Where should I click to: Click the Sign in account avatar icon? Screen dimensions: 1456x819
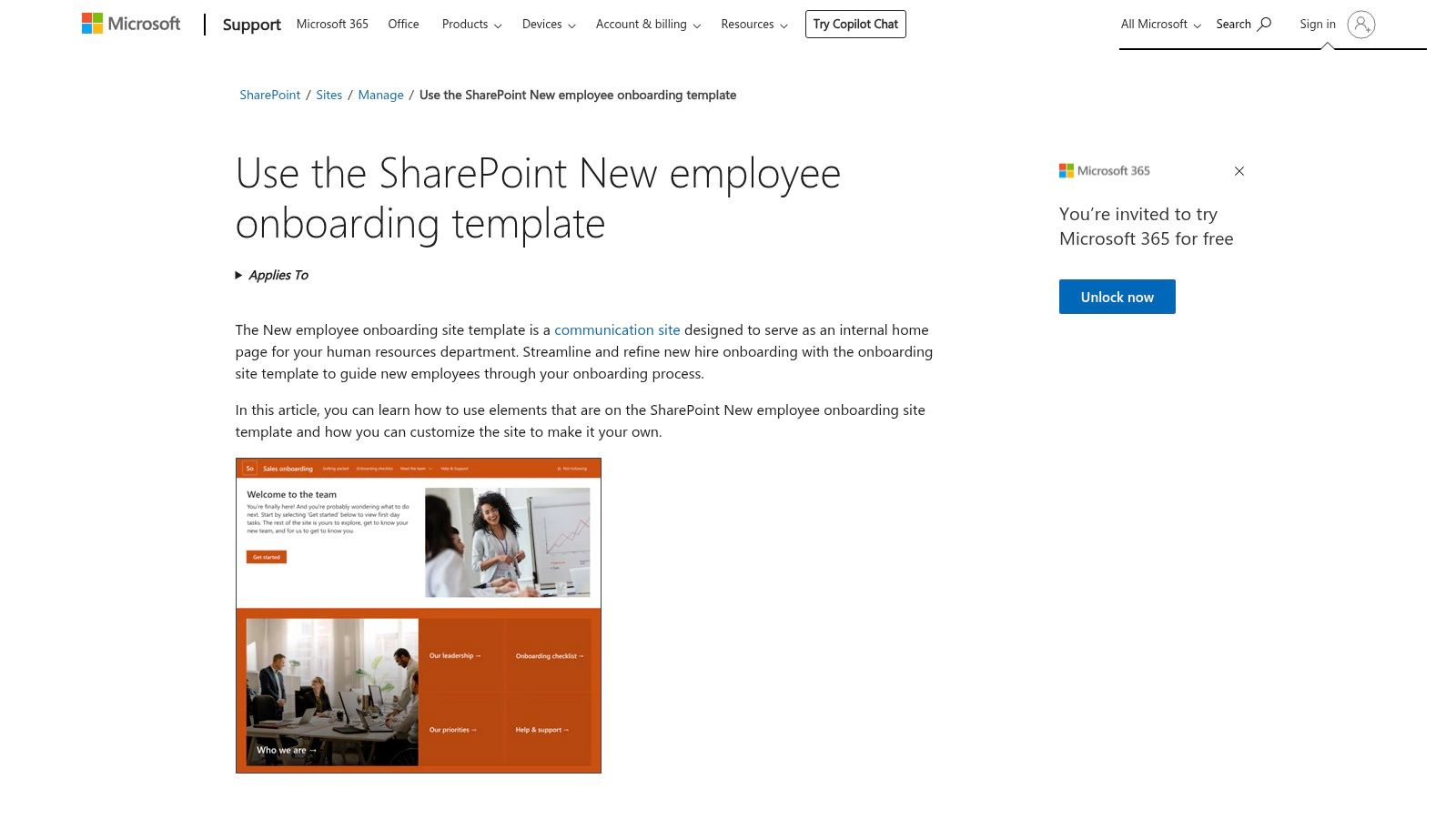pyautogui.click(x=1360, y=25)
